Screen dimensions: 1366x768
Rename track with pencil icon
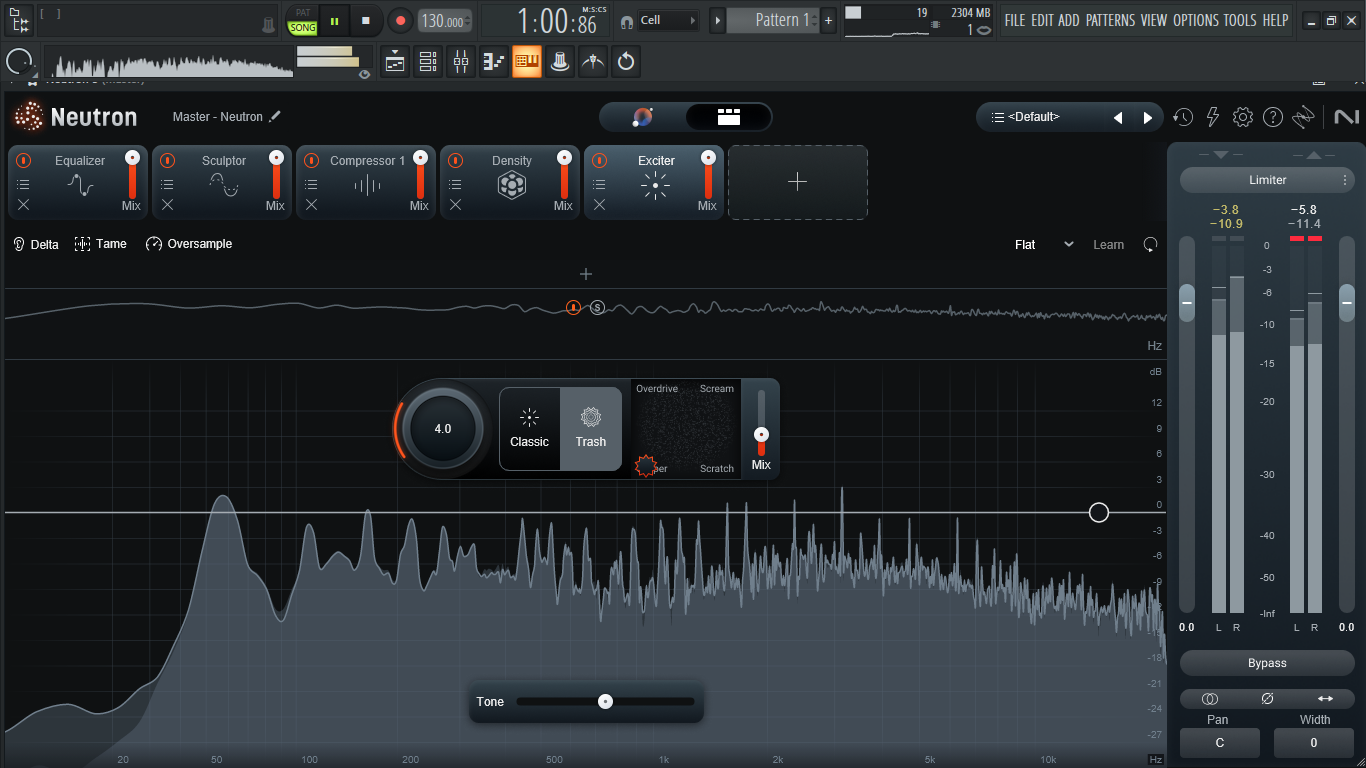[275, 116]
